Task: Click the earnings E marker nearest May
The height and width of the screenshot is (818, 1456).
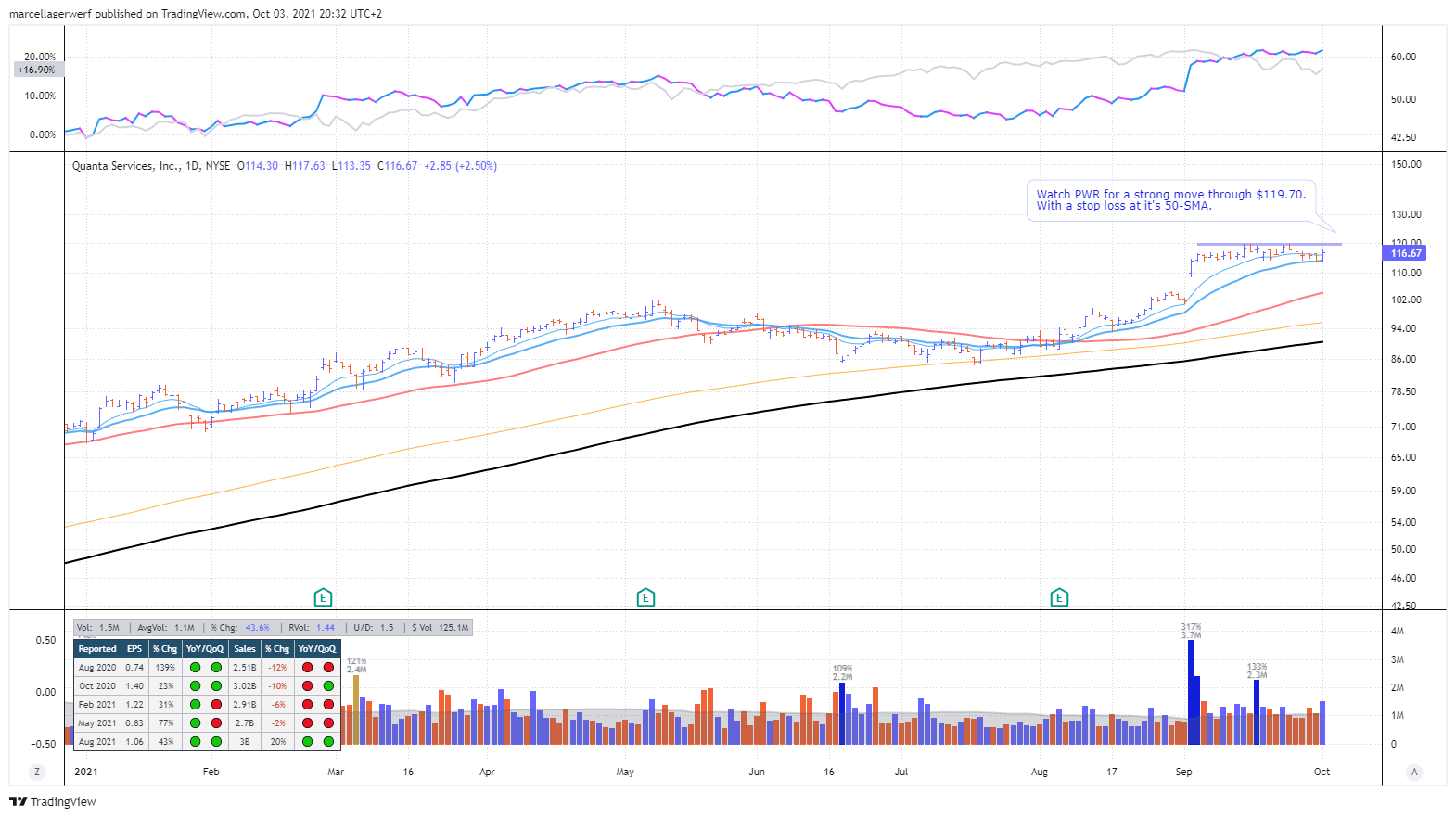Action: click(x=645, y=597)
